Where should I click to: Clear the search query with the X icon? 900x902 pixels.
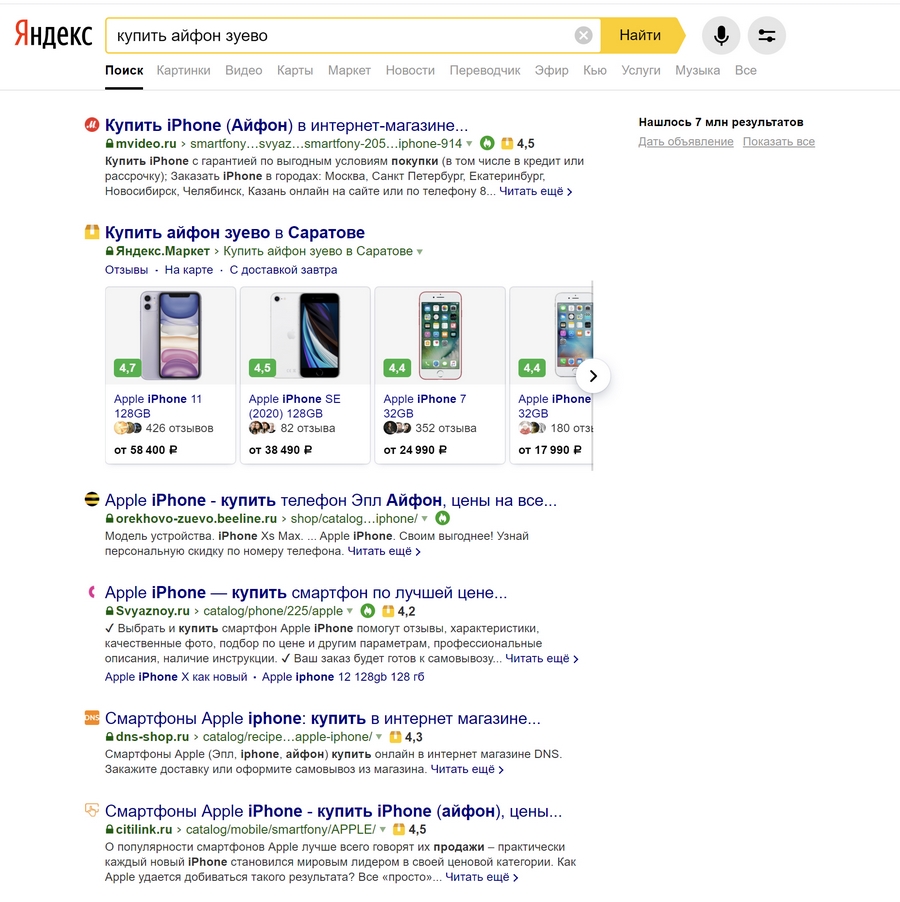(x=583, y=35)
